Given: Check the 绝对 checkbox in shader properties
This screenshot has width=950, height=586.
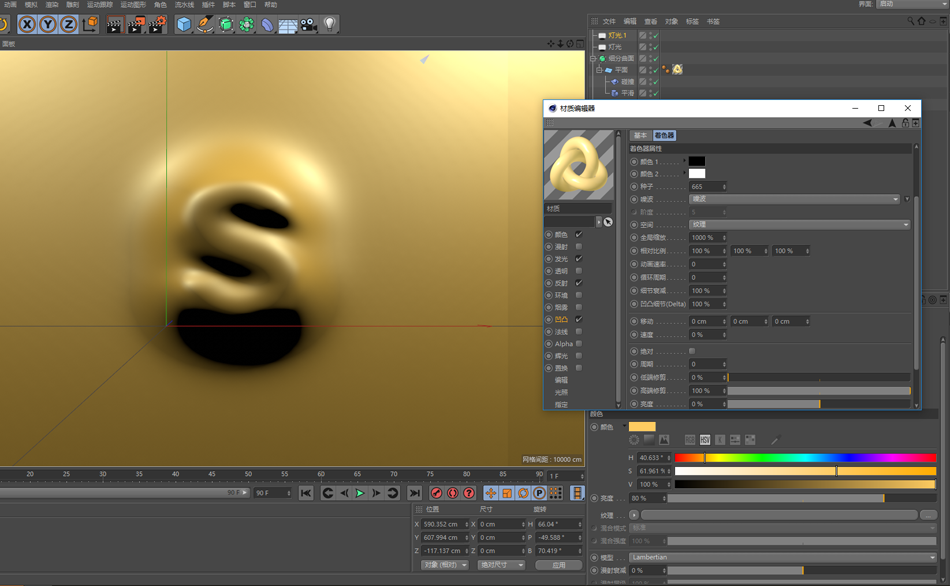Looking at the screenshot, I should [692, 351].
